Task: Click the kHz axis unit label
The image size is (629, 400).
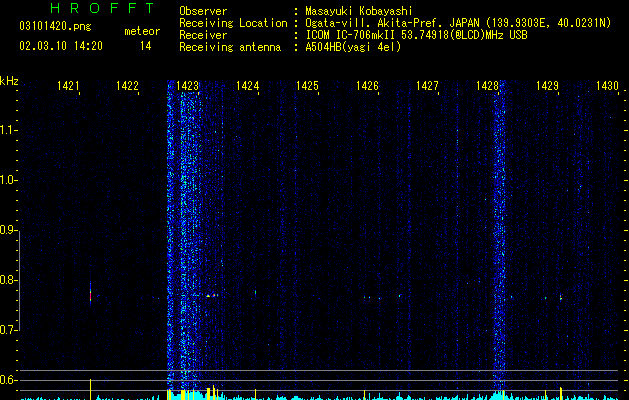Action: click(x=9, y=81)
